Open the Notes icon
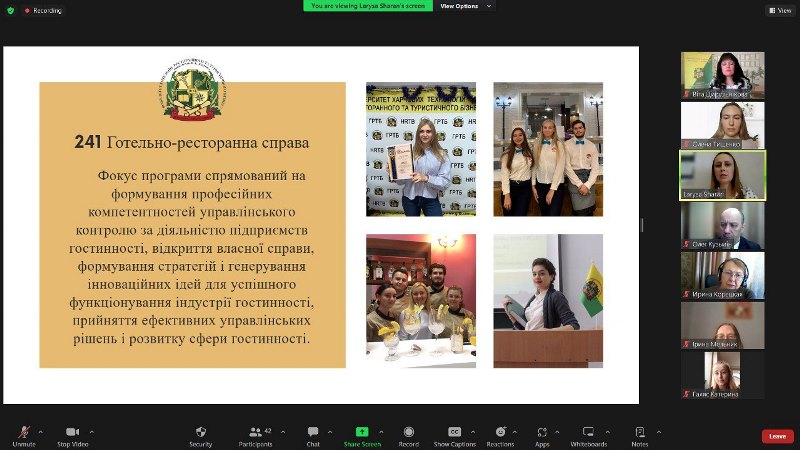The width and height of the screenshot is (800, 450). [x=640, y=432]
